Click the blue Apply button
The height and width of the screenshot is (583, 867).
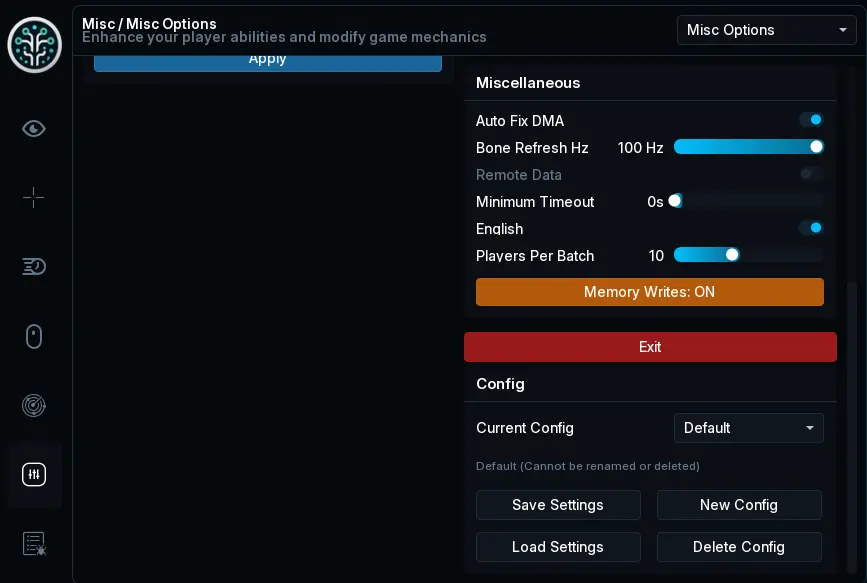click(268, 62)
